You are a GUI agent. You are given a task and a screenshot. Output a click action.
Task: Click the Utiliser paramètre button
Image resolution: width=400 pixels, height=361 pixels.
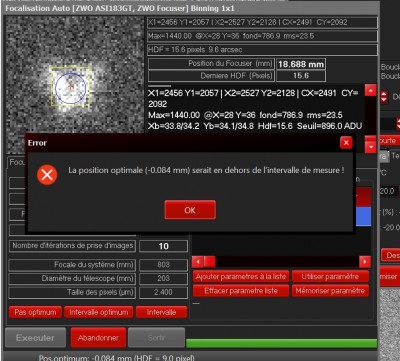click(330, 276)
